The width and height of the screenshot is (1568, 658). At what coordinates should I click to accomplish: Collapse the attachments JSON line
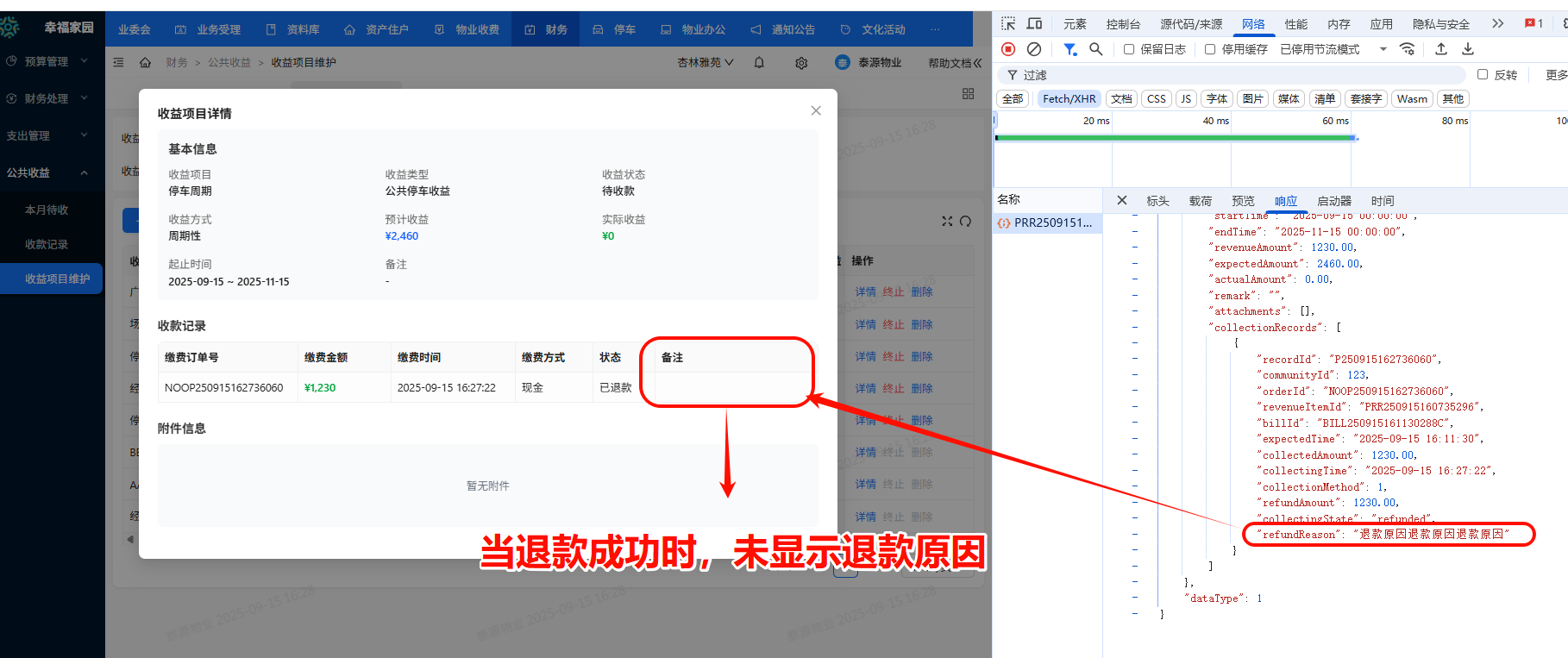tap(1135, 311)
